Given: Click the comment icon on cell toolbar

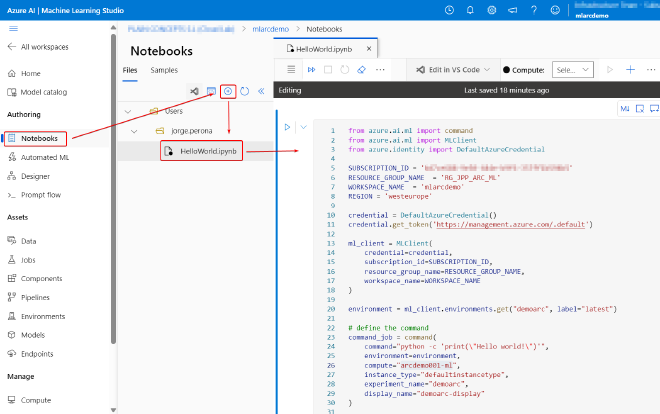Looking at the screenshot, I should click(654, 109).
